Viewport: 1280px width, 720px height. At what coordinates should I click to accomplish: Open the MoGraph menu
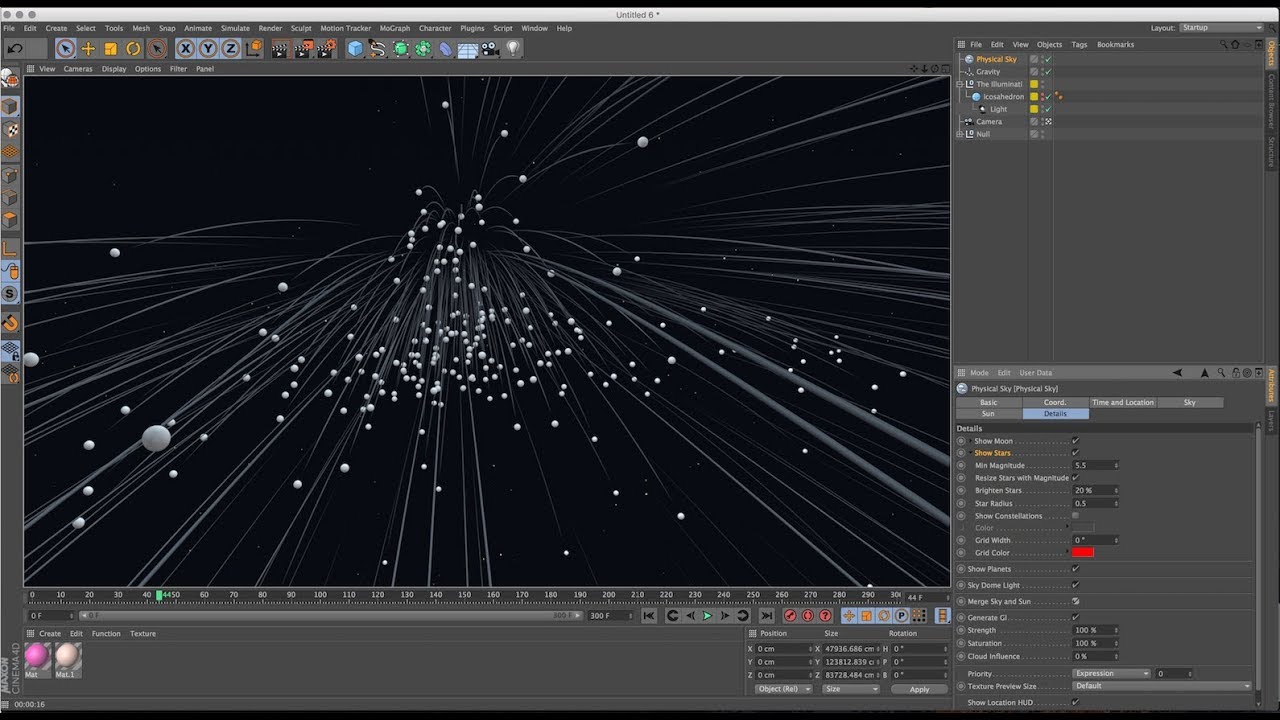[394, 28]
